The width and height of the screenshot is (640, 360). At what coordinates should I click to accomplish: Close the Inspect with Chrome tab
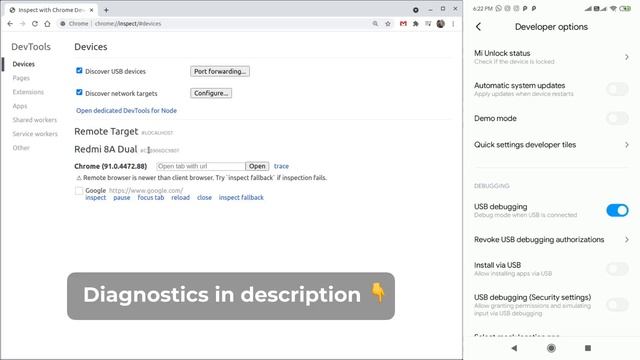[x=91, y=10]
